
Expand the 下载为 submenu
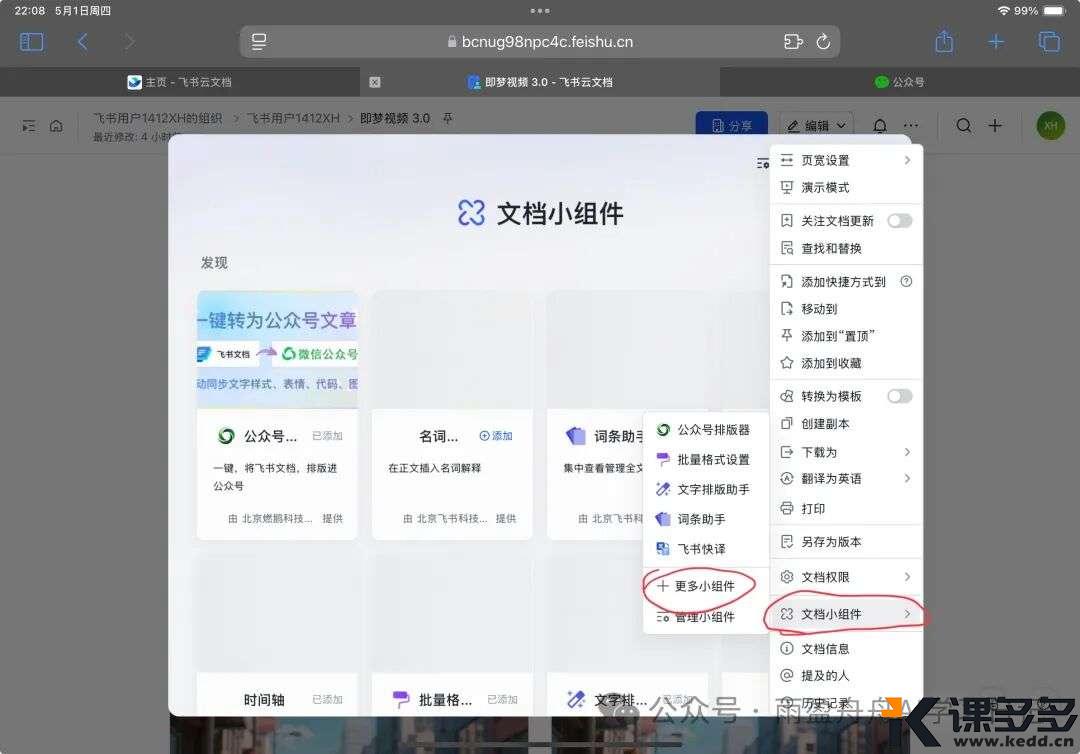pos(845,452)
